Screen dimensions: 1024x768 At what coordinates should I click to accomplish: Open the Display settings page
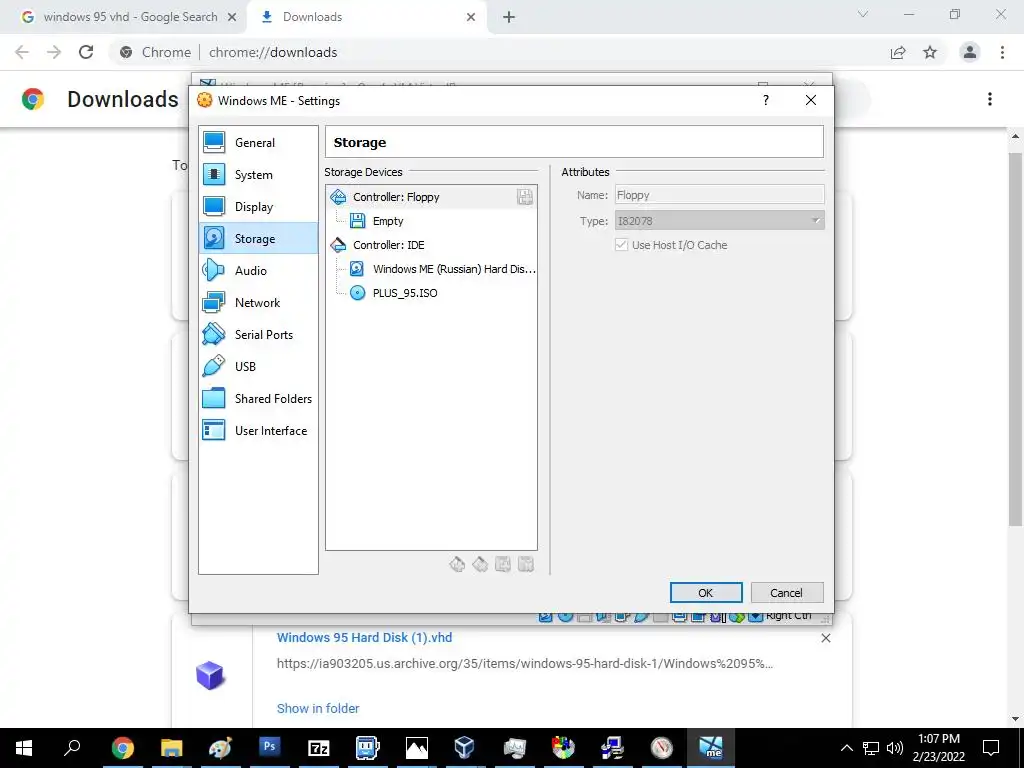tap(258, 206)
